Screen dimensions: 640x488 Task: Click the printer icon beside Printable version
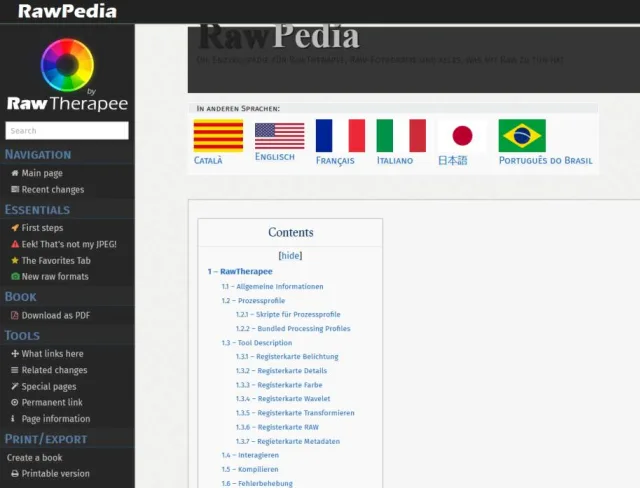coord(15,474)
